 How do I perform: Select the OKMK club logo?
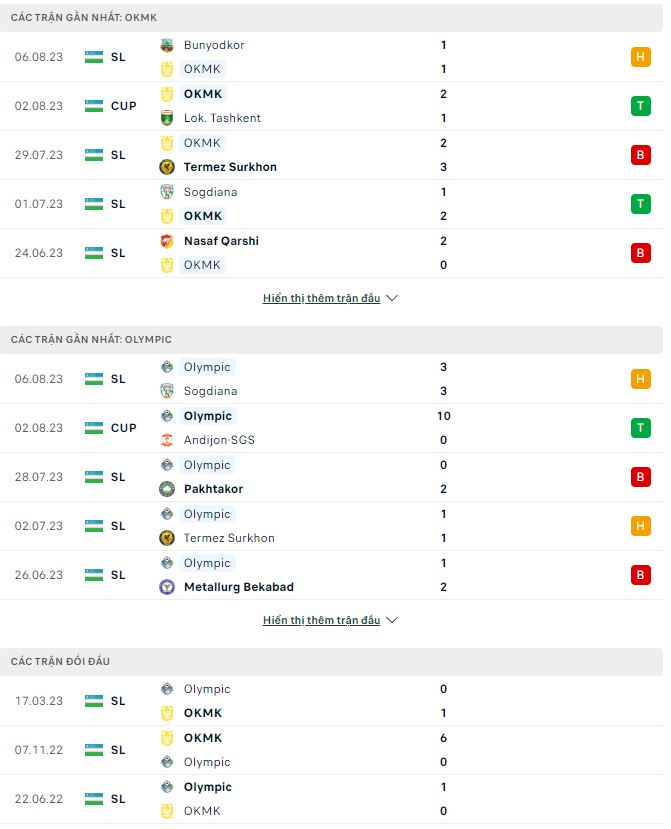(x=165, y=69)
